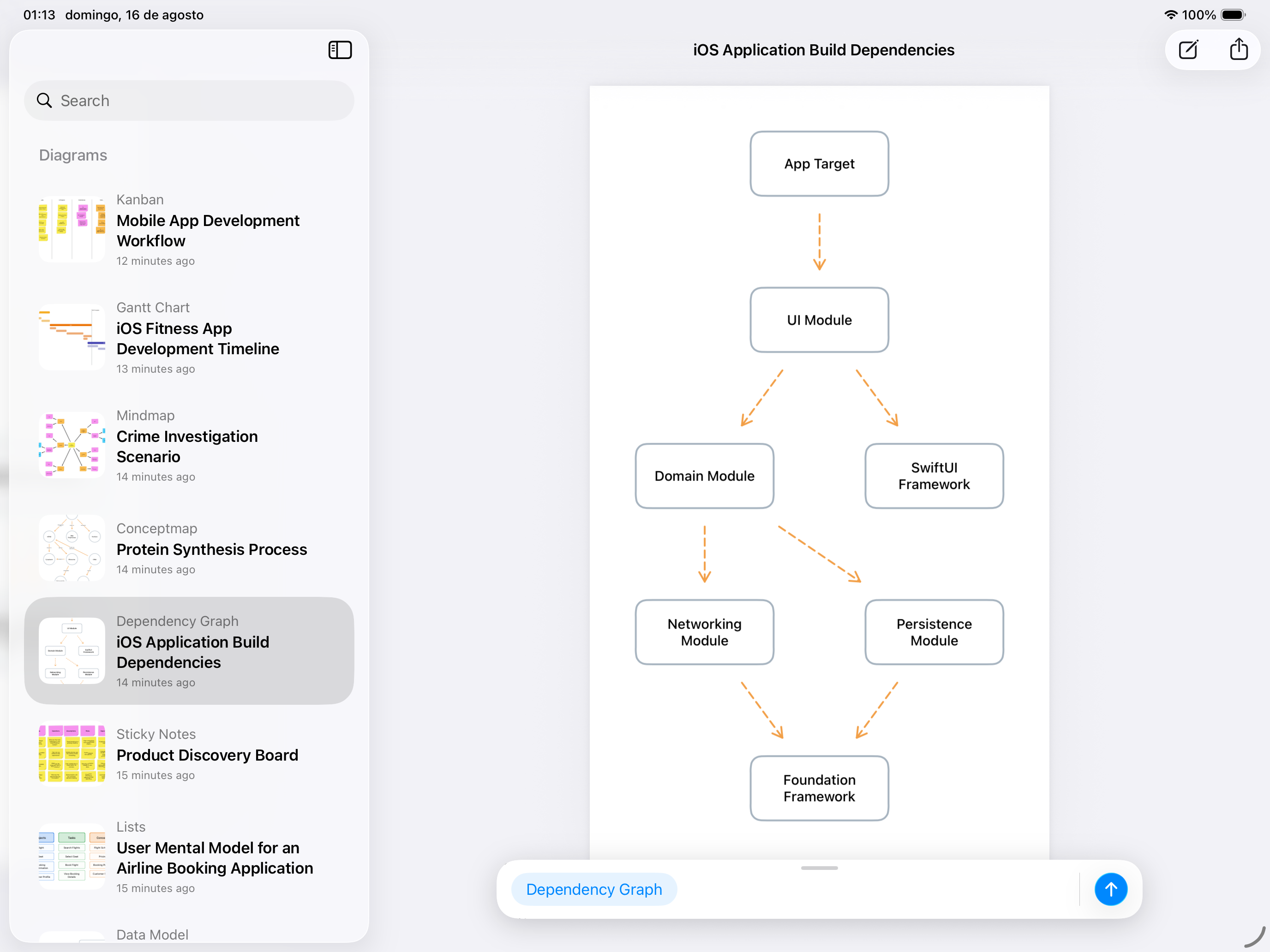1270x952 pixels.
Task: Click the status bar date 'domingo, 16 de agosto'
Action: click(x=134, y=15)
